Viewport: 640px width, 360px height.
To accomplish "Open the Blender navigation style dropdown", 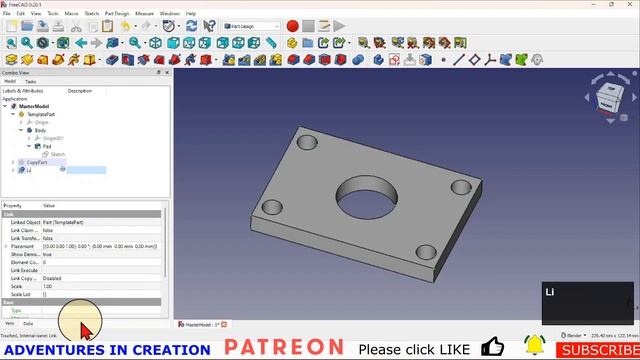I will click(574, 335).
